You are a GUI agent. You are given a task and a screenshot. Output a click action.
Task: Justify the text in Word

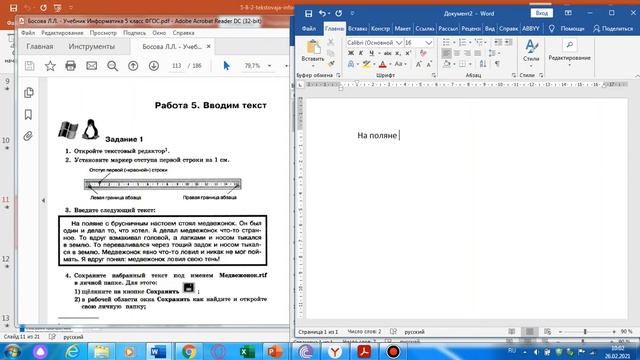pyautogui.click(x=478, y=53)
